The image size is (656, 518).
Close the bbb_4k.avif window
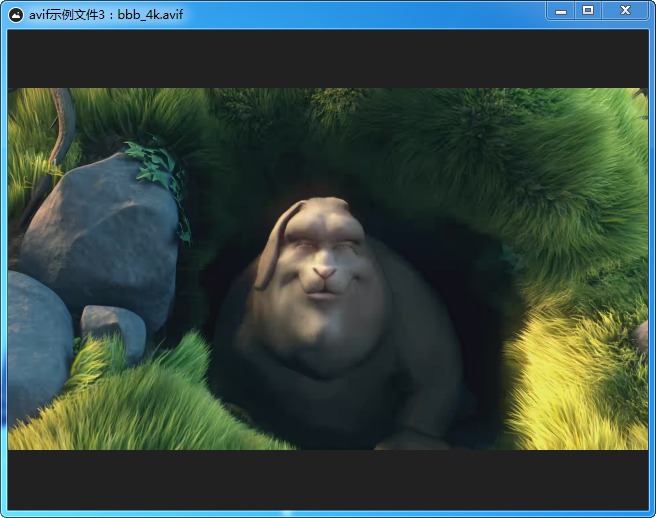click(x=625, y=11)
